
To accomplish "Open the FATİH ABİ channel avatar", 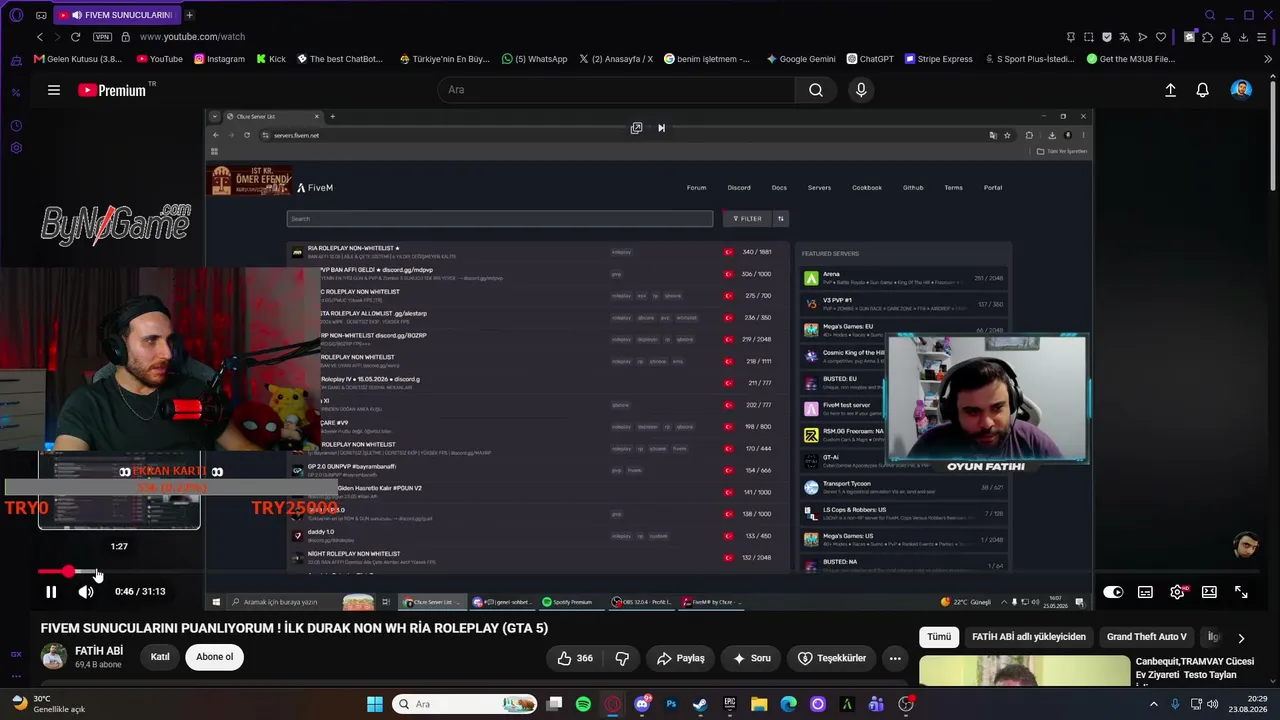I will click(54, 657).
